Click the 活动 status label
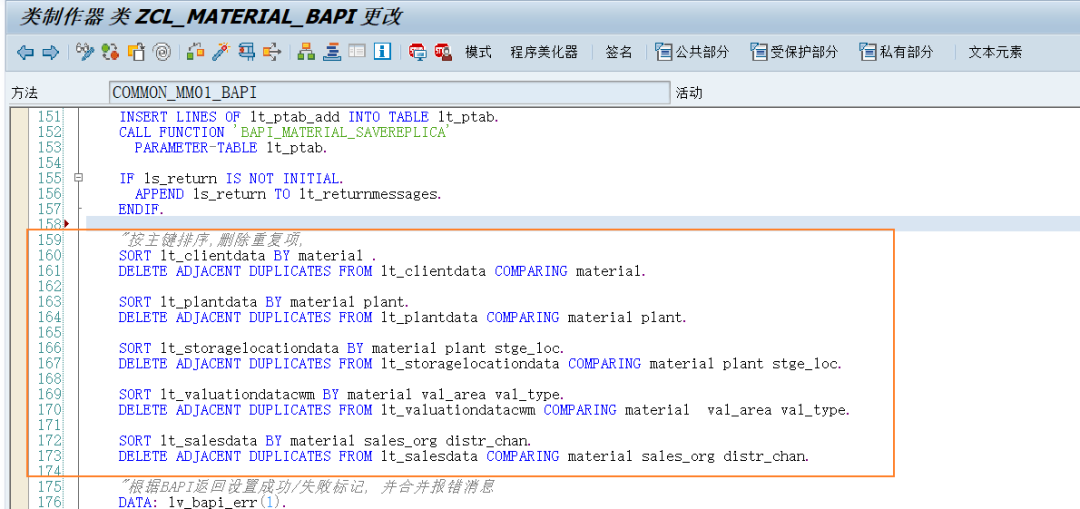 689,92
